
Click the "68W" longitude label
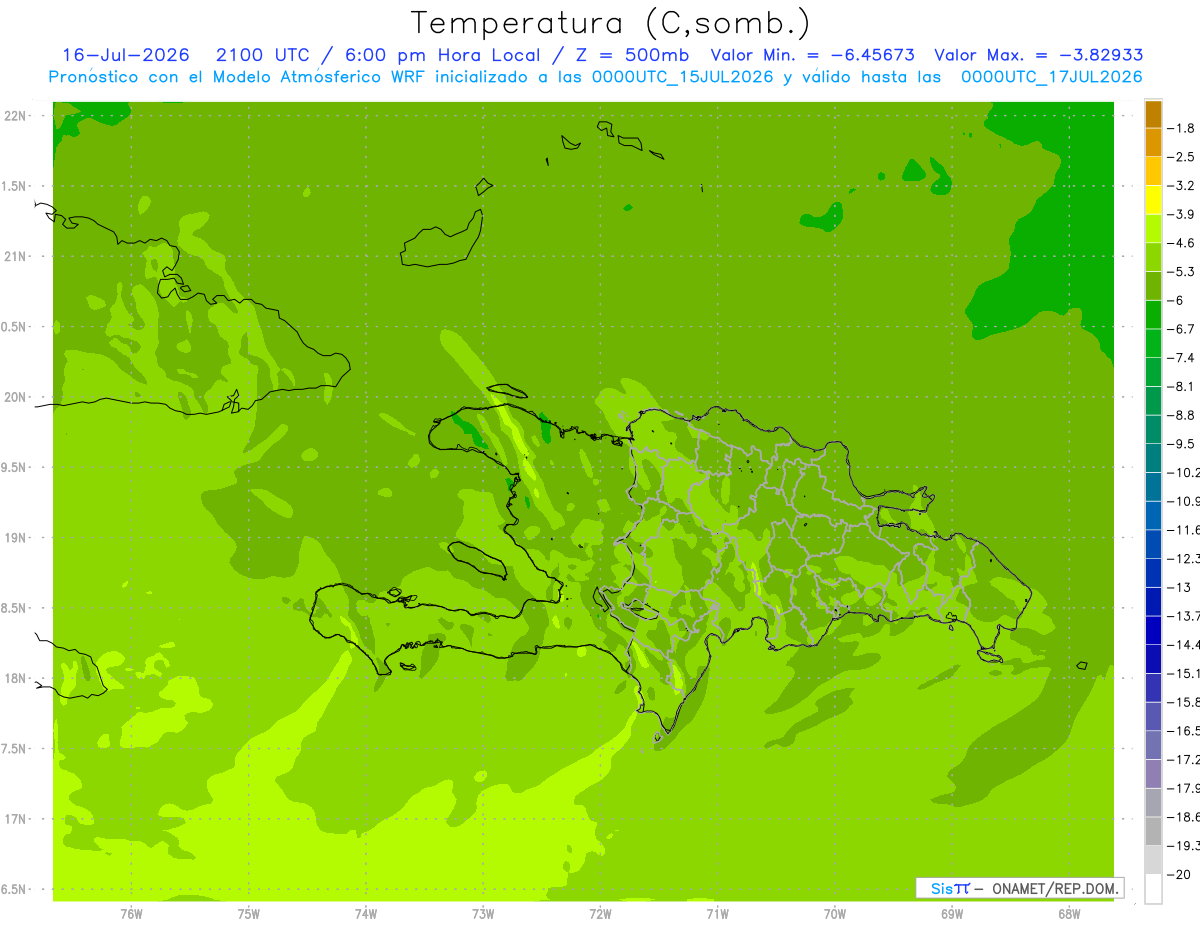point(1069,914)
